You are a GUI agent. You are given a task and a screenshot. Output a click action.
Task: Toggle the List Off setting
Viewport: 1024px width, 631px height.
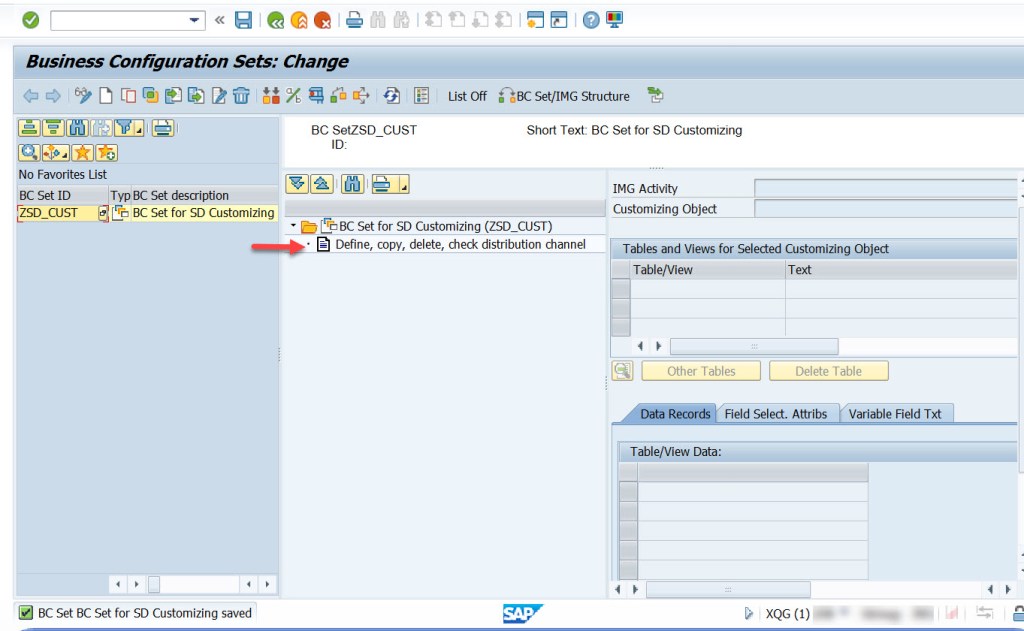[x=468, y=96]
